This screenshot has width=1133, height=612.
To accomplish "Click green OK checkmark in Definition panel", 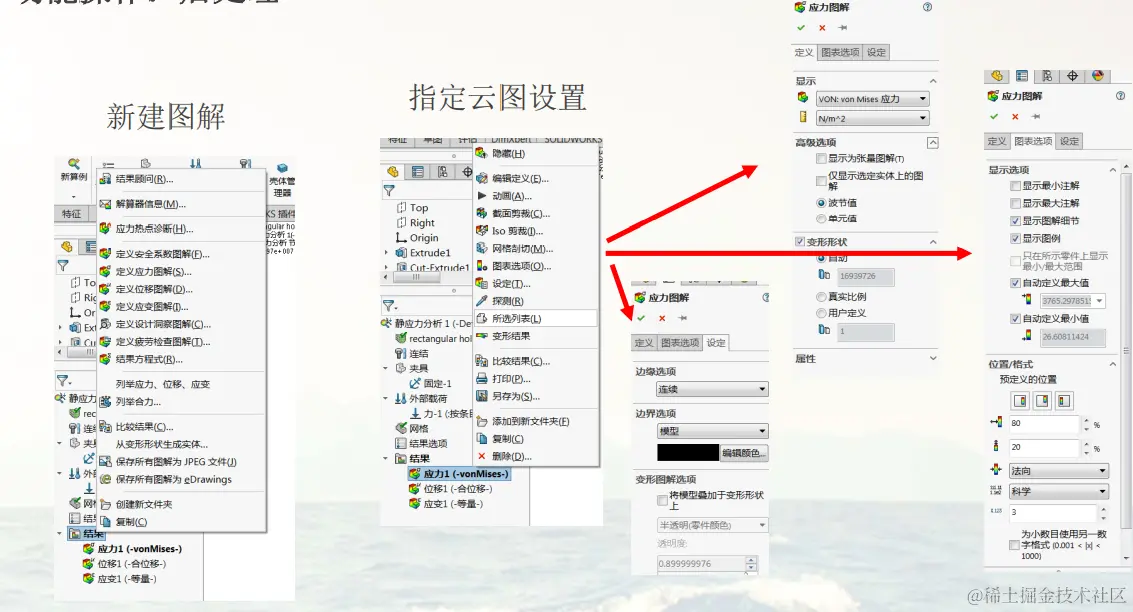I will point(801,27).
